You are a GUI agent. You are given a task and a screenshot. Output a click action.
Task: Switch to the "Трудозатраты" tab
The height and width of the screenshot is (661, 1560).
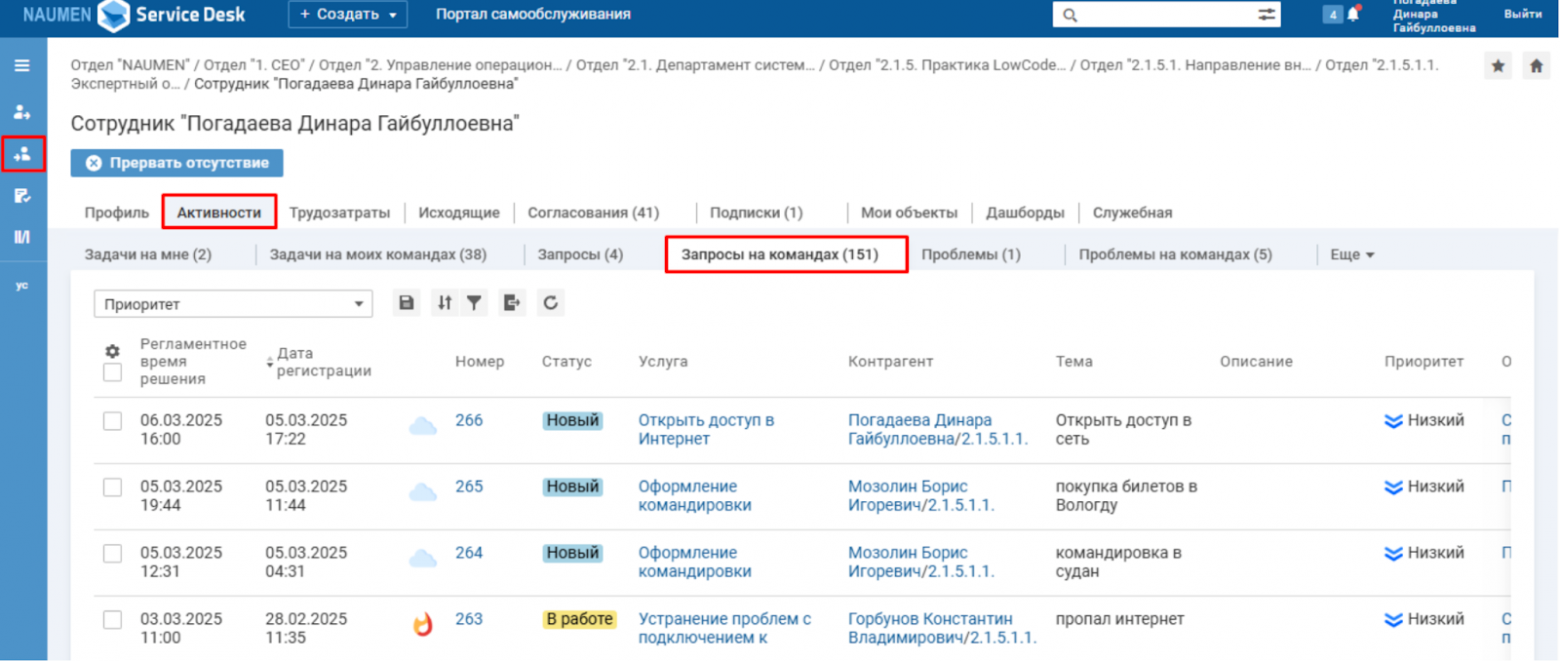(x=339, y=213)
